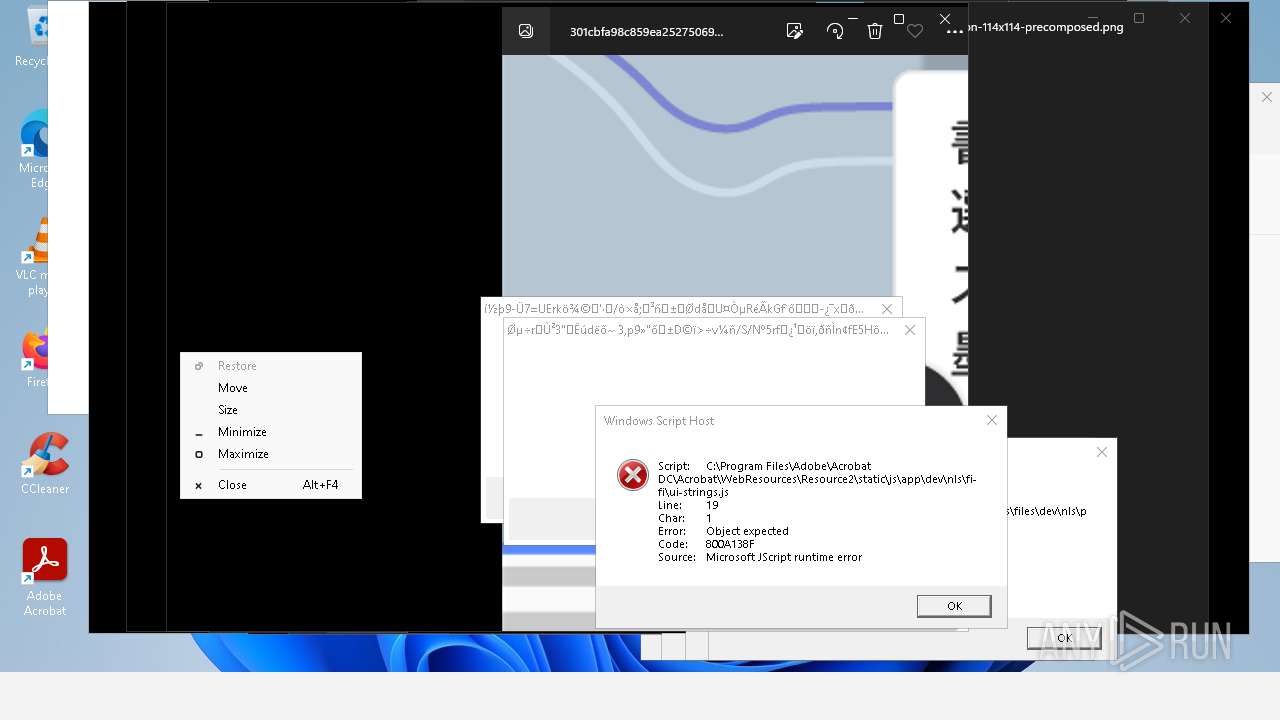Screen dimensions: 1280x720
Task: Launch CCleaner desktop shortcut
Action: (x=45, y=464)
